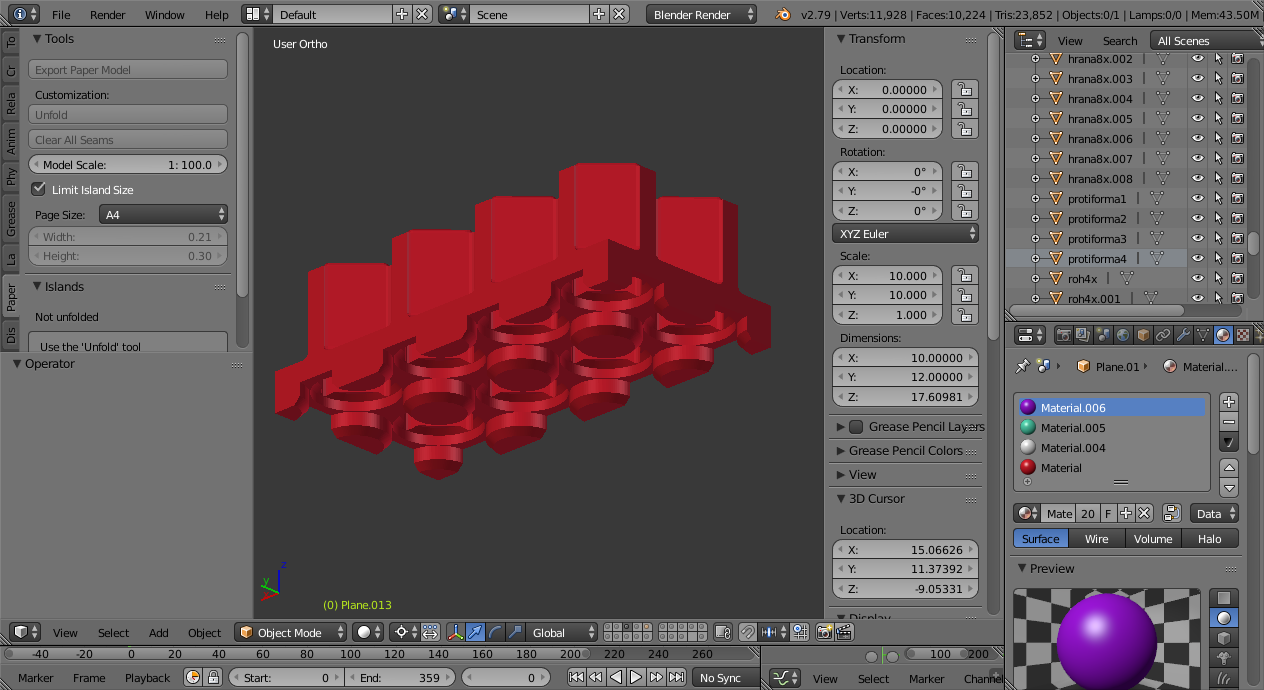1264x690 pixels.
Task: Jump to the first frame
Action: [x=576, y=677]
